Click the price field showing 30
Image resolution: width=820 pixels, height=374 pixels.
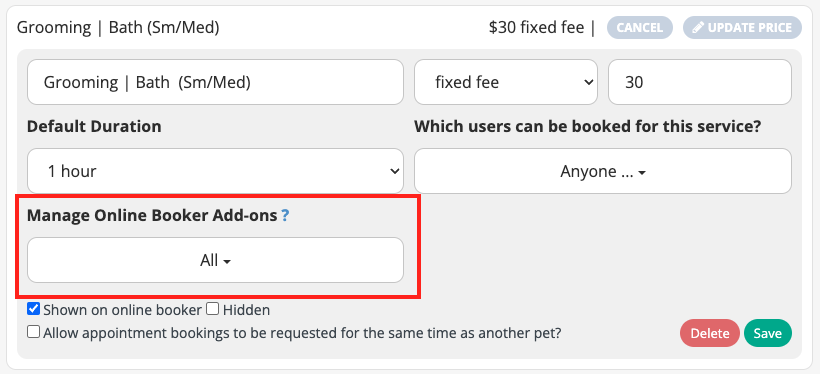coord(700,82)
